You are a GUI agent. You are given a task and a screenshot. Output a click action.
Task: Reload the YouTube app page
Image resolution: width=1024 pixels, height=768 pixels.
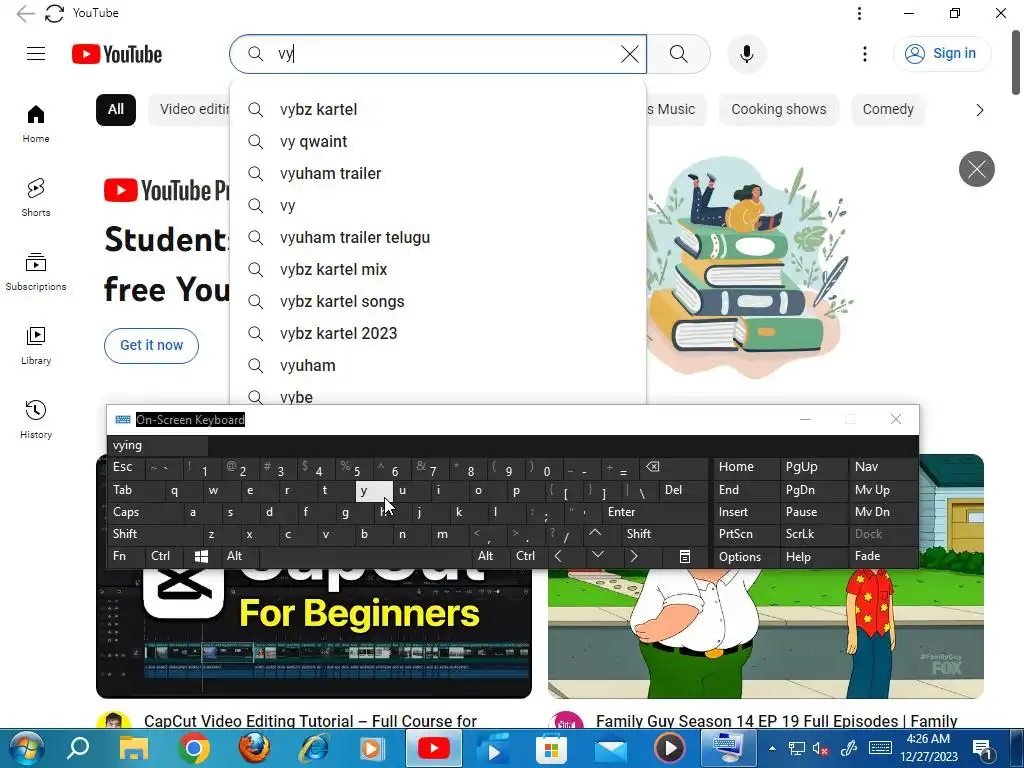click(54, 13)
